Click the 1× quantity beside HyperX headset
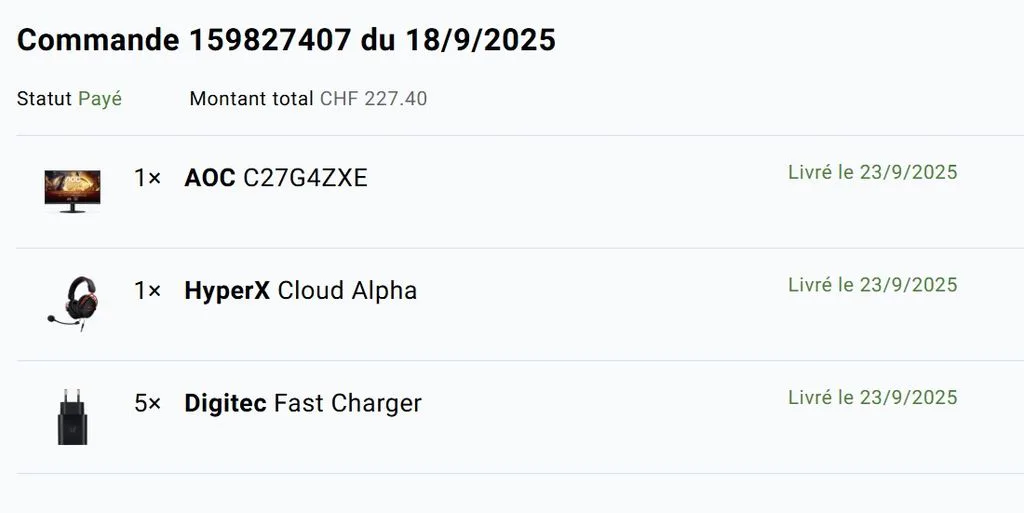The width and height of the screenshot is (1024, 513). pos(148,290)
